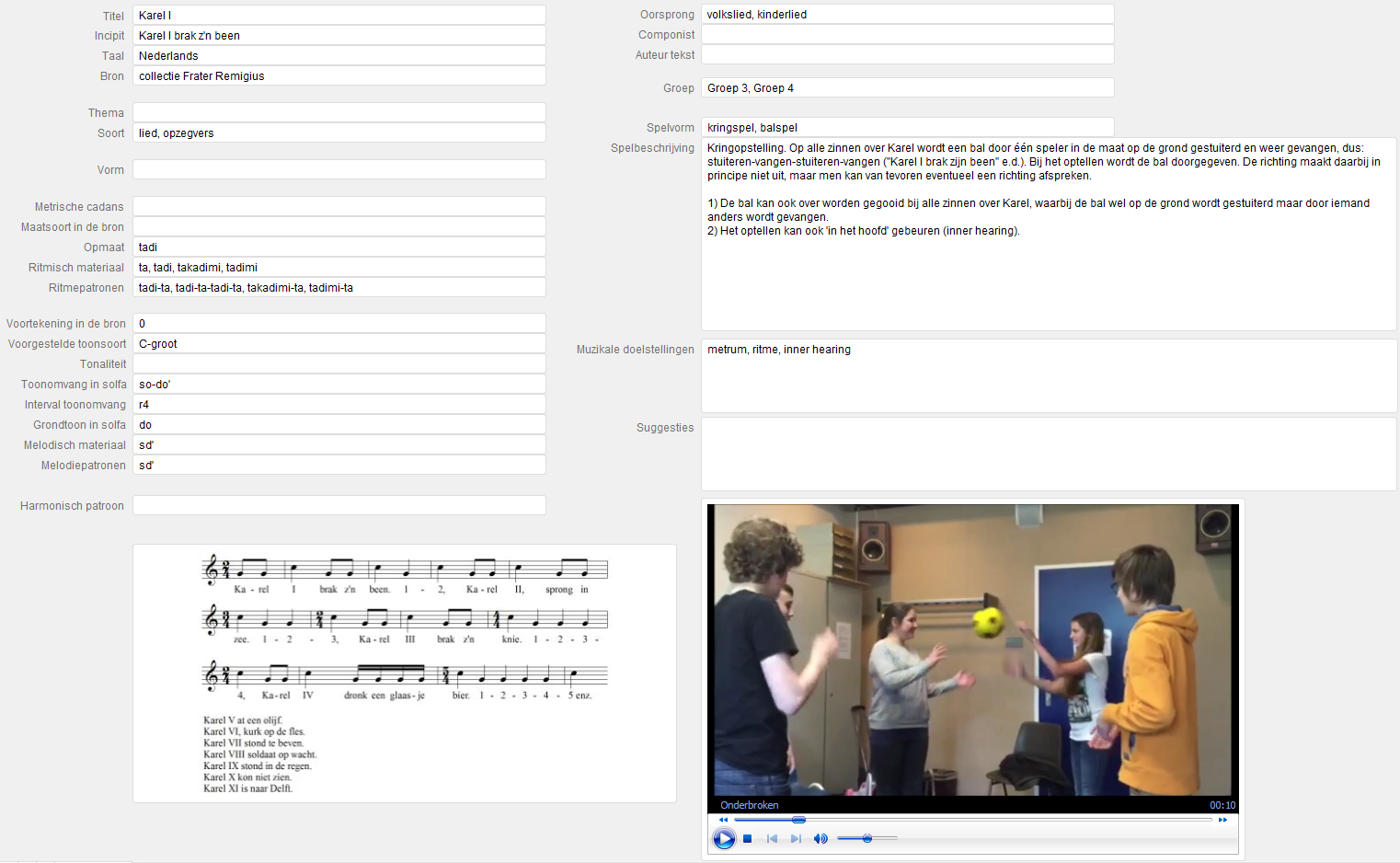
Task: Stop the video playback
Action: pos(748,839)
